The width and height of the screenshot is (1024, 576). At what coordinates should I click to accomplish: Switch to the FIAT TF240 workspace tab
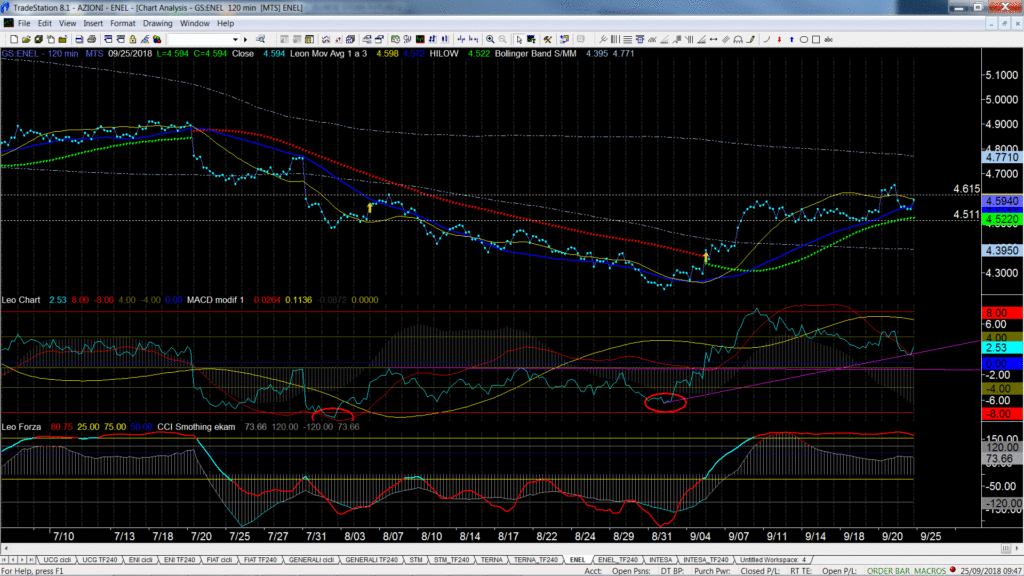[261, 560]
